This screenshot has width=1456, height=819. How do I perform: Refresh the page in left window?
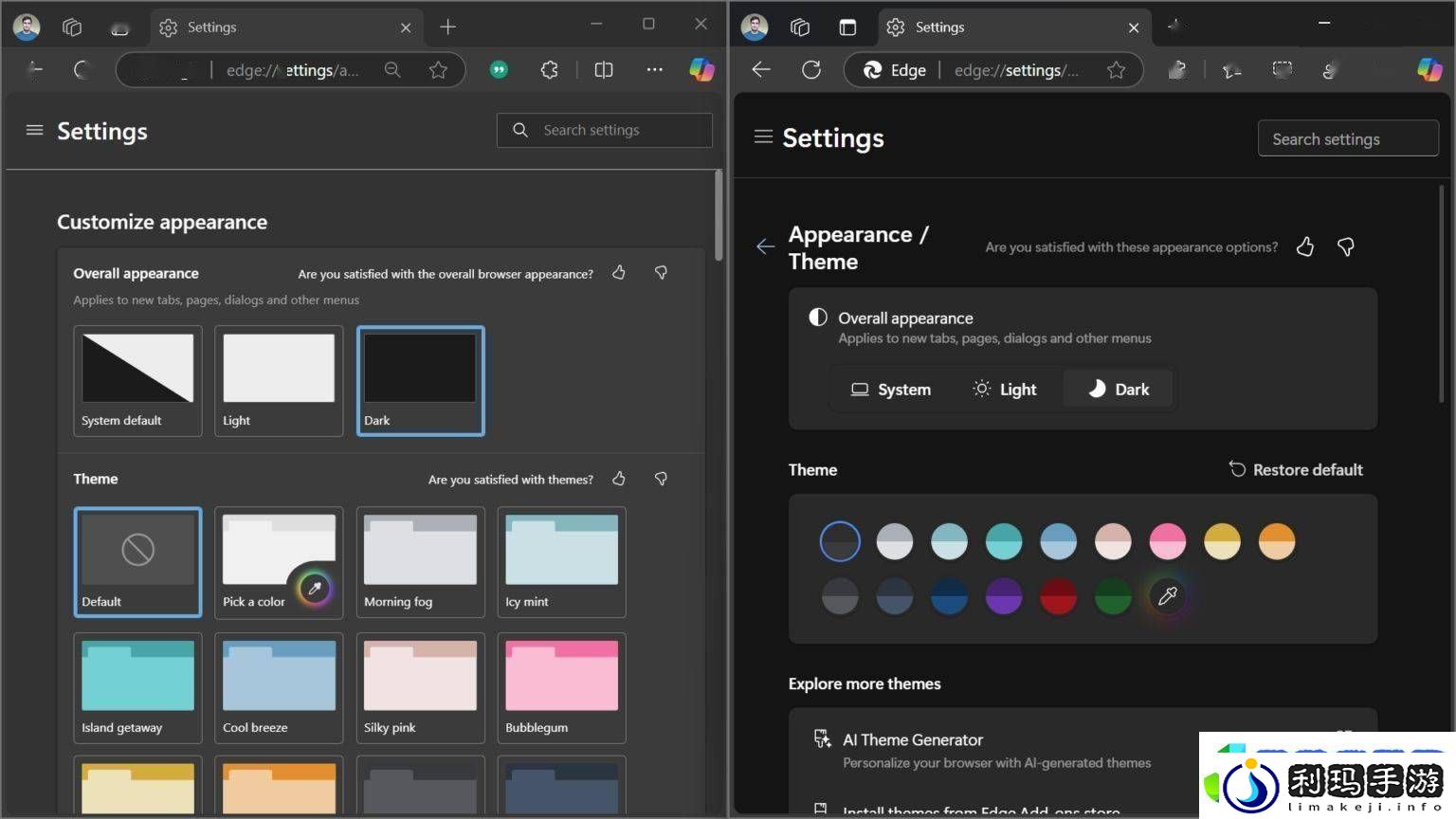coord(82,69)
